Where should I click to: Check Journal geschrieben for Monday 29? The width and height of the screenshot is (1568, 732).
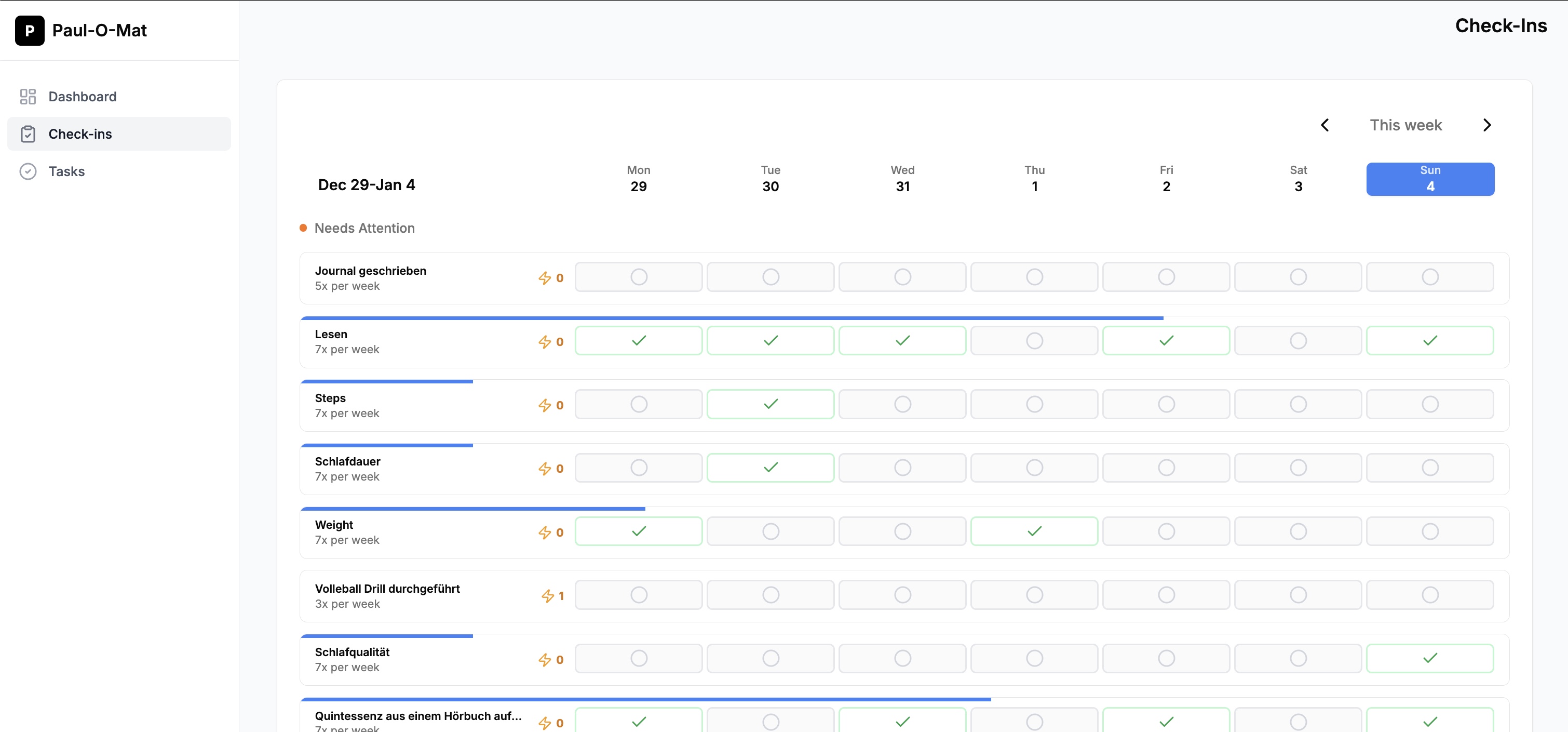click(x=638, y=277)
